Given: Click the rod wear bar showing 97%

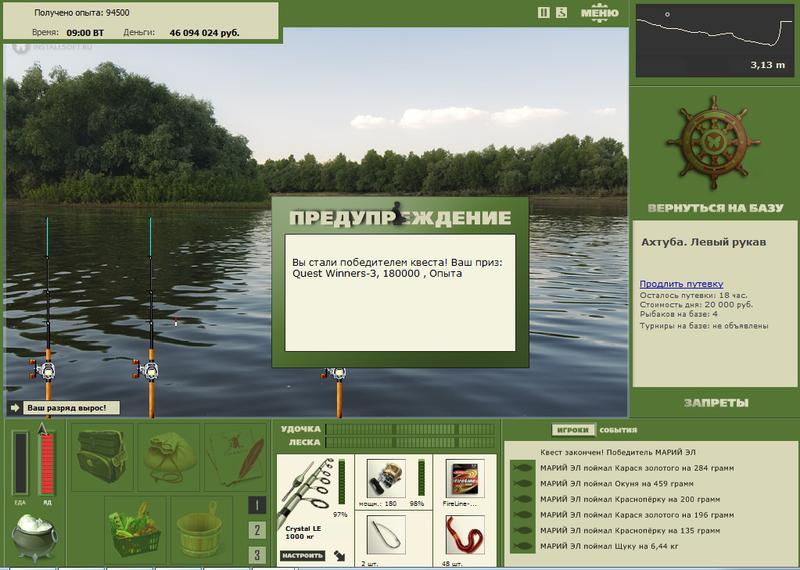Looking at the screenshot, I should coord(341,481).
